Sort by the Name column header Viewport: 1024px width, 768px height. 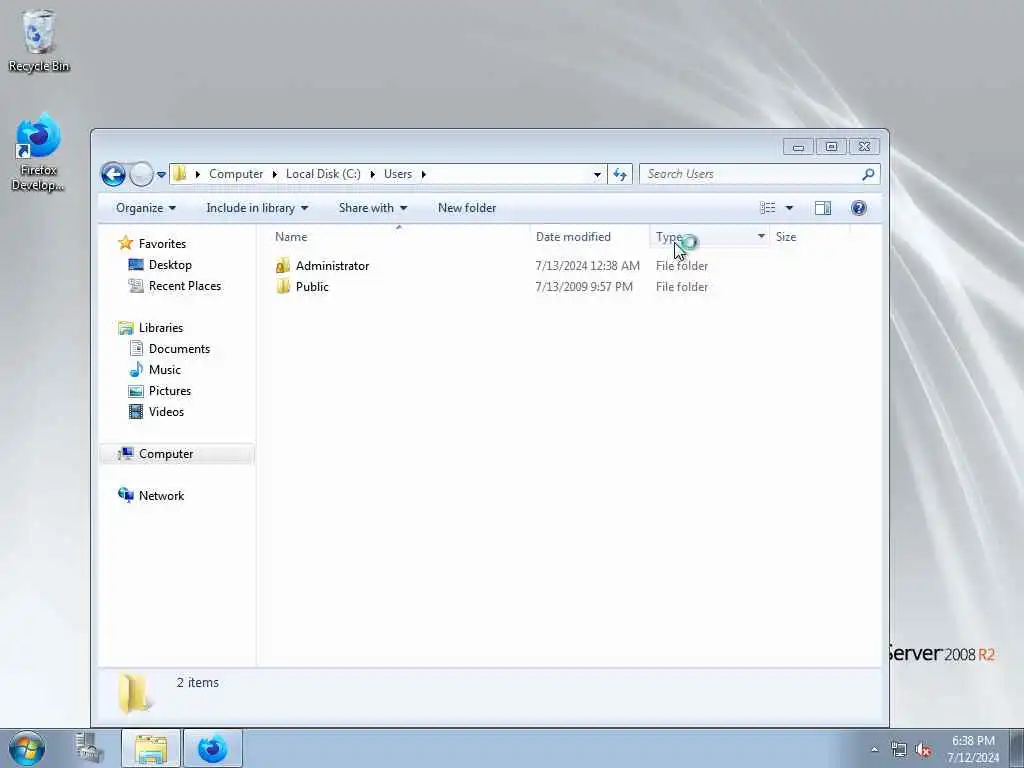click(x=400, y=236)
